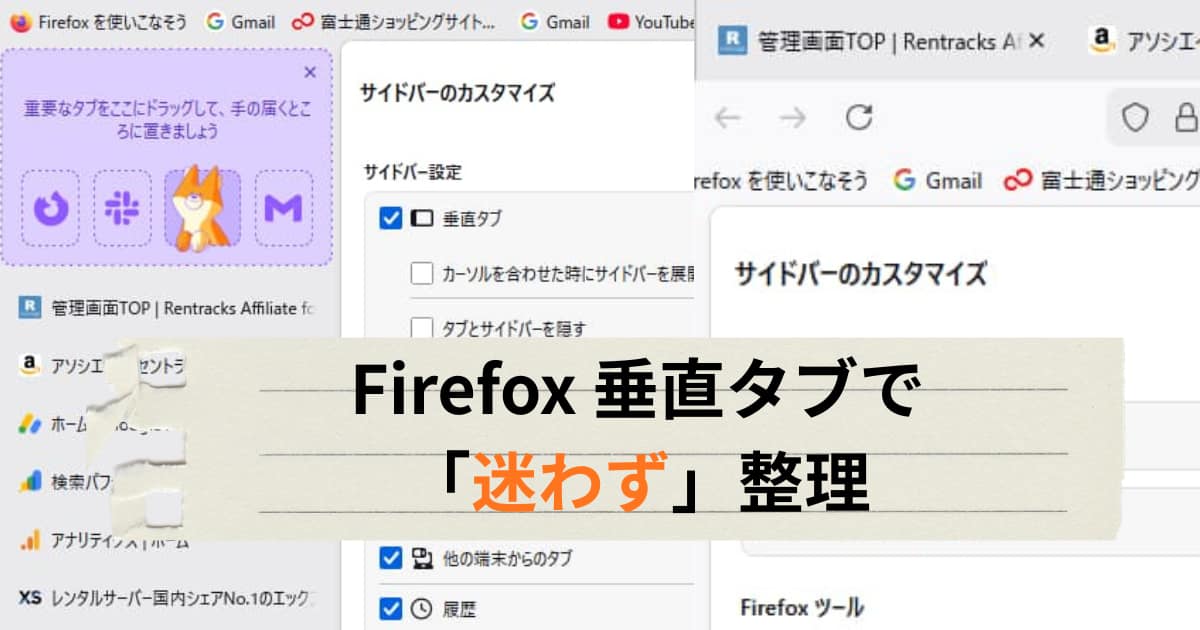Close the 管理画面TOP Rentracks horizontal tab
This screenshot has height=630, width=1200.
(1037, 41)
